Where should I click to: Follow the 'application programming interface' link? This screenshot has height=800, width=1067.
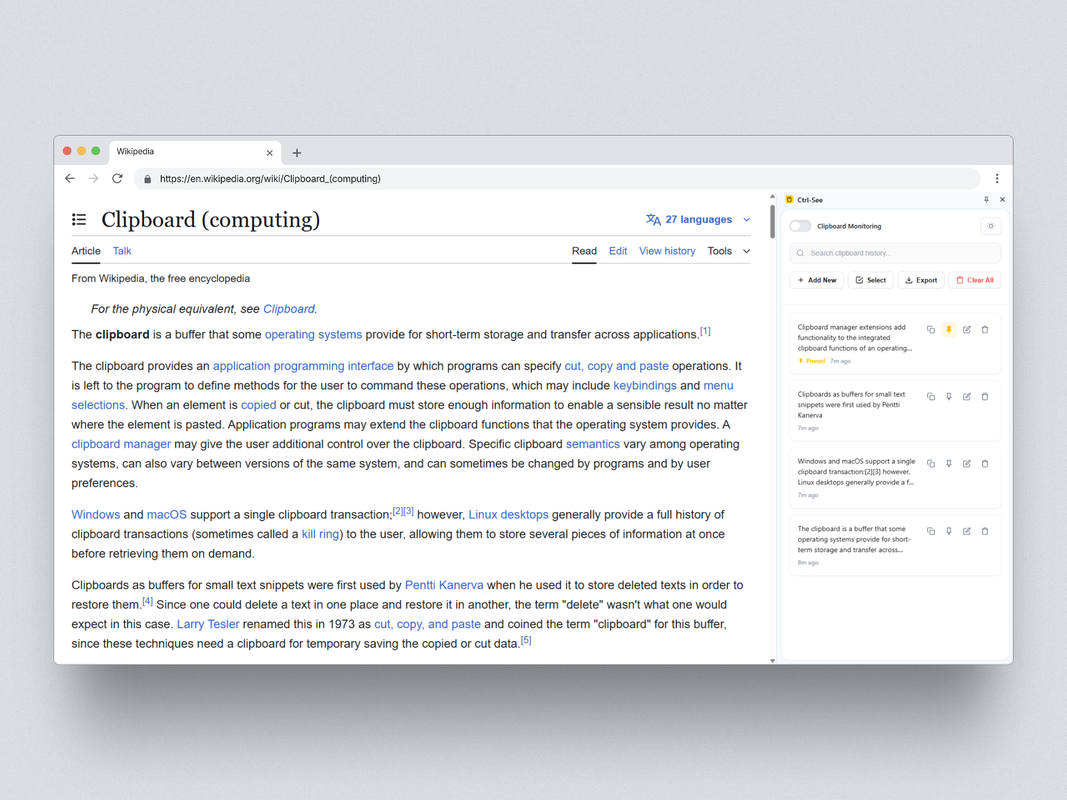click(x=303, y=366)
